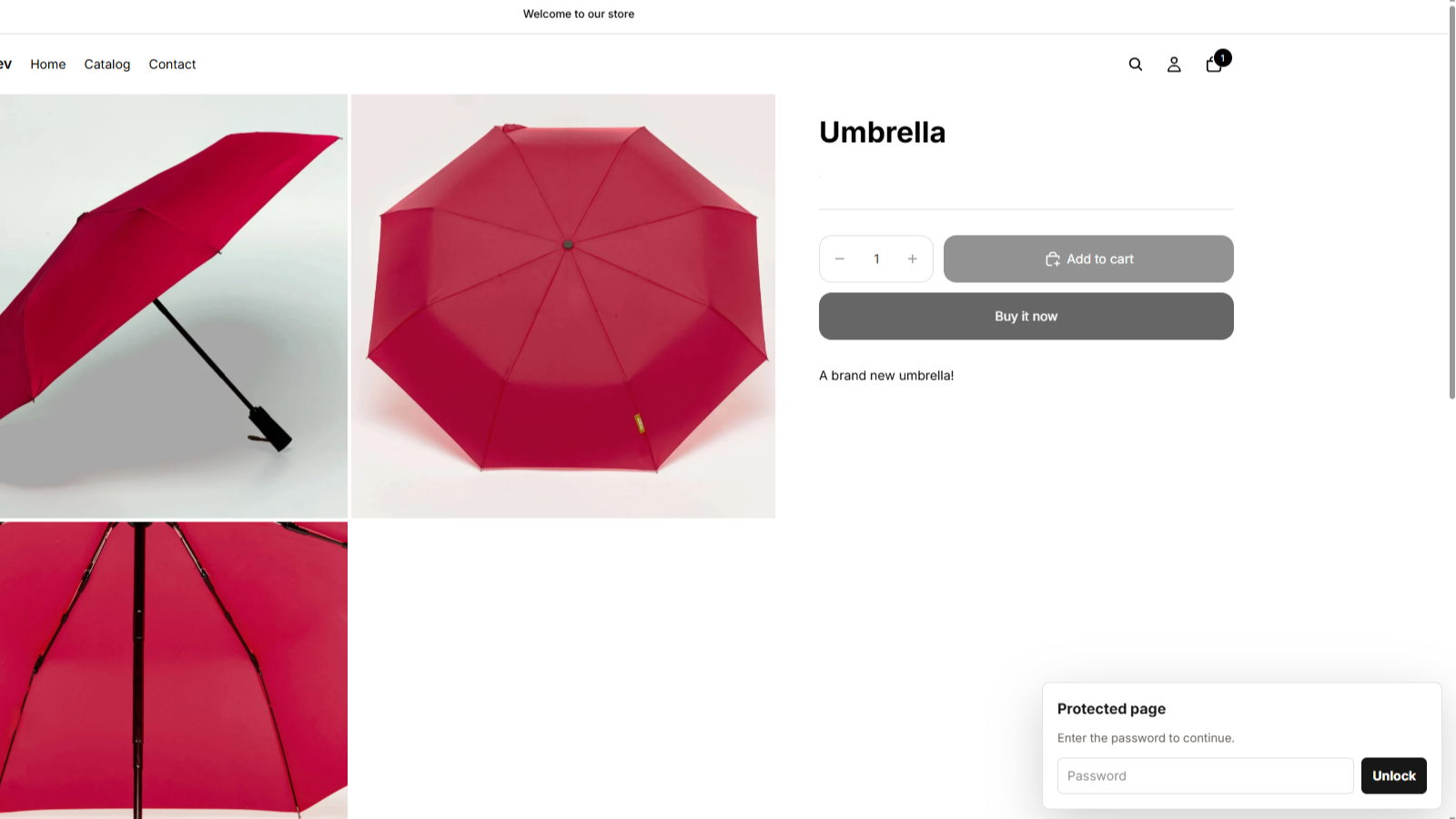Screen dimensions: 1456x819
Task: Open the umbrella underside ribs image
Action: (174, 671)
